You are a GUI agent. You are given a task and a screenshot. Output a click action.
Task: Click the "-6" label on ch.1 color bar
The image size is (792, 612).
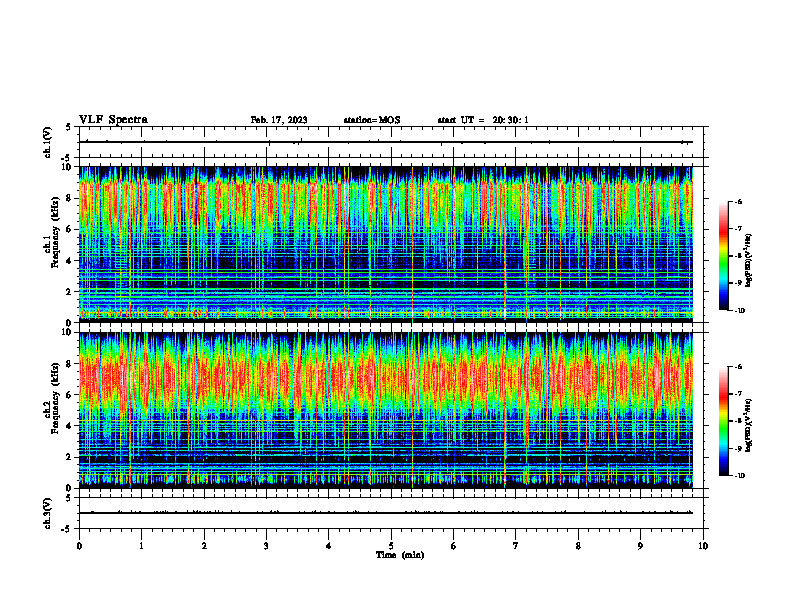coord(738,202)
